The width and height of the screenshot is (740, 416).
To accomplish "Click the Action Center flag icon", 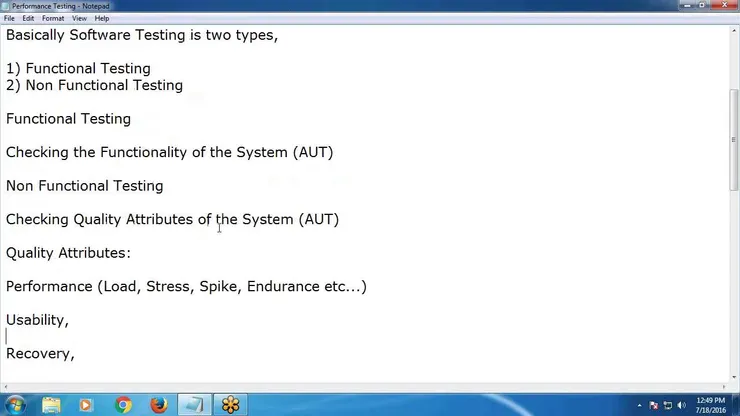I will 654,405.
